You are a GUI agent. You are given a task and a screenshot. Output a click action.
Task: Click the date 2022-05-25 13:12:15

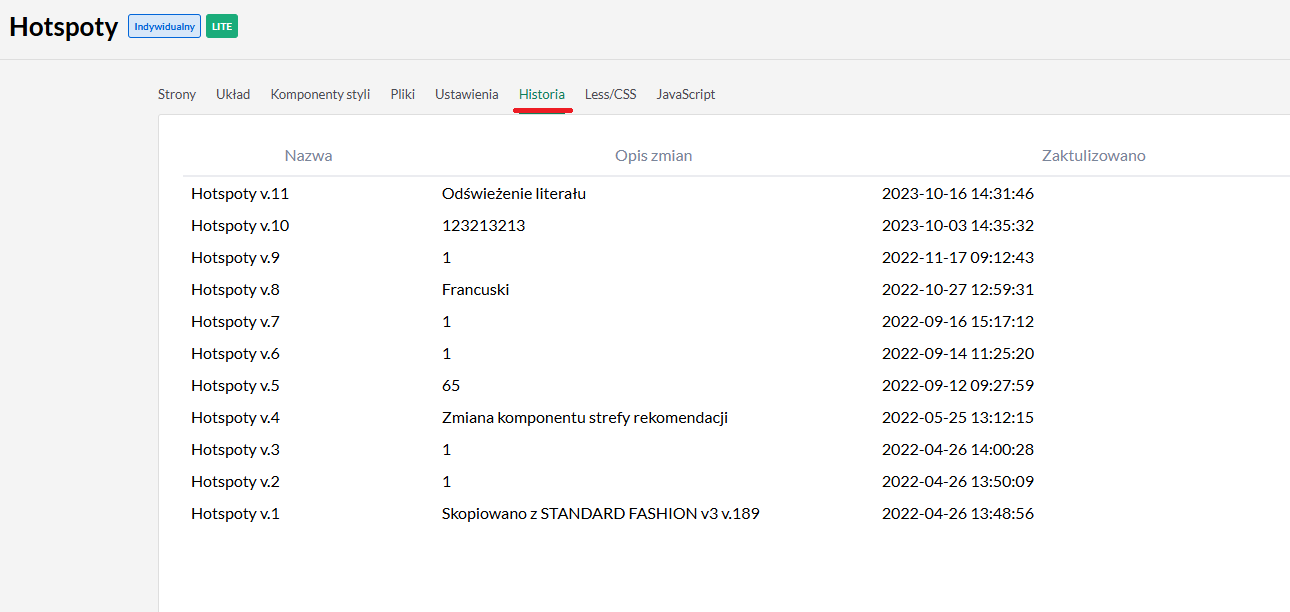click(x=958, y=418)
